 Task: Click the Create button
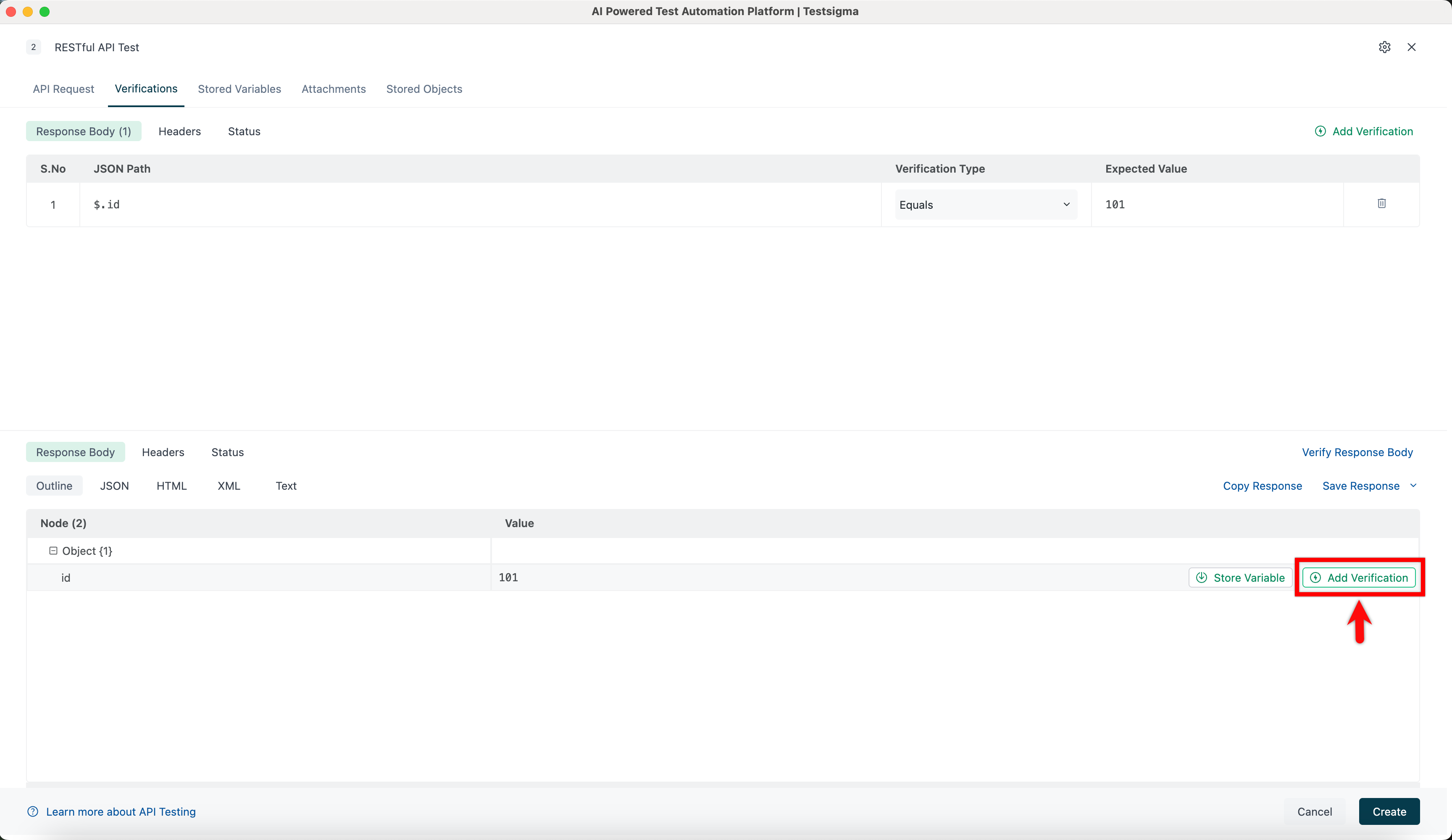click(x=1389, y=812)
